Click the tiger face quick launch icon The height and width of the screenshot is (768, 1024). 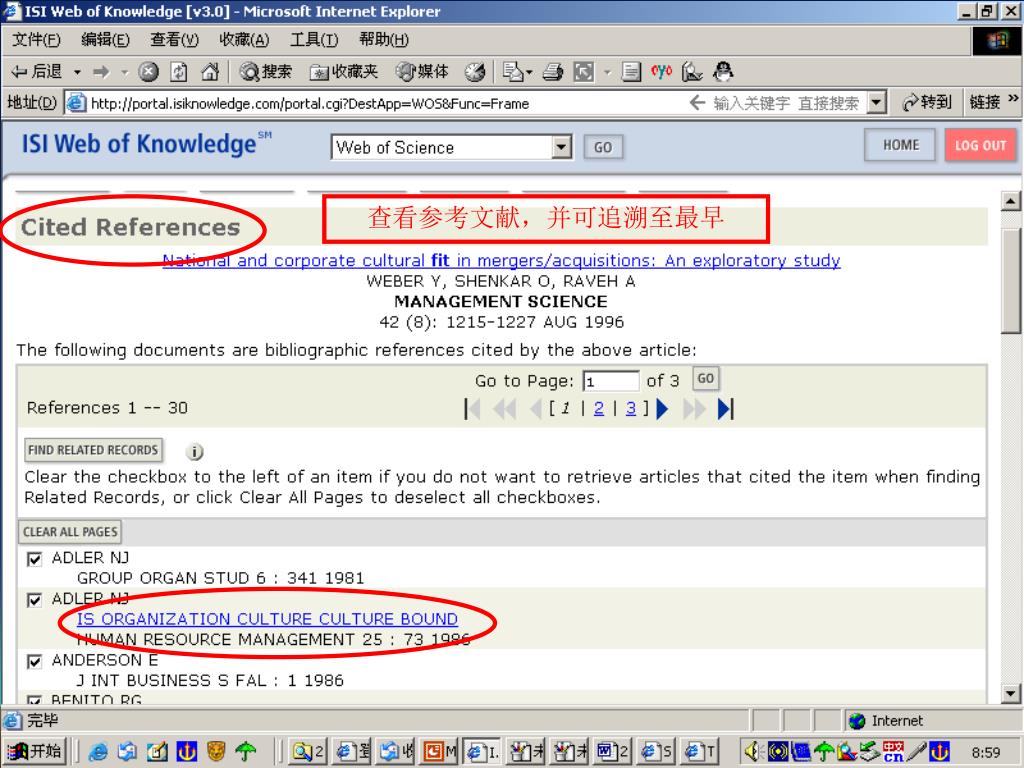coord(216,752)
